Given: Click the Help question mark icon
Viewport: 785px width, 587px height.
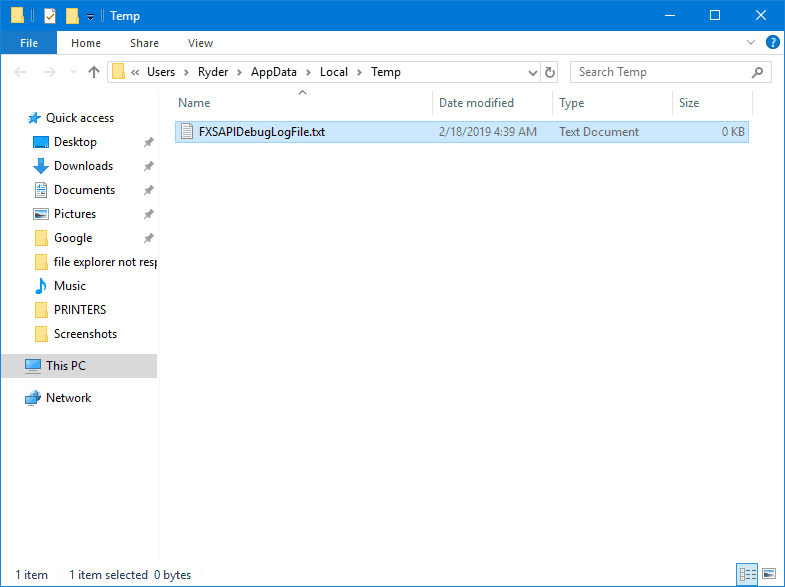Looking at the screenshot, I should pyautogui.click(x=772, y=43).
